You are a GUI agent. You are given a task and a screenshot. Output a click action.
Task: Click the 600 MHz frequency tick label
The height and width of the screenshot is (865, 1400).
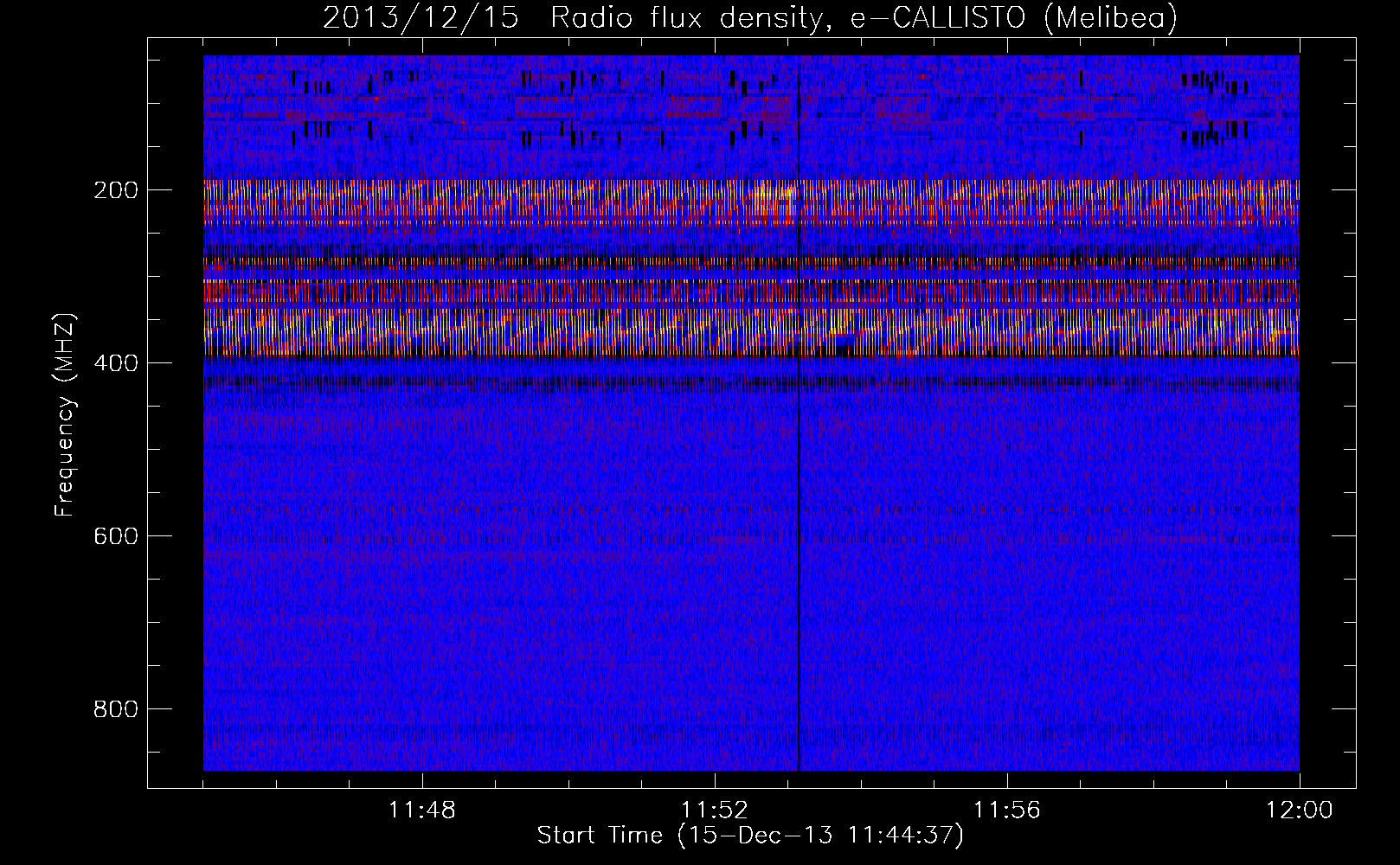pos(116,536)
